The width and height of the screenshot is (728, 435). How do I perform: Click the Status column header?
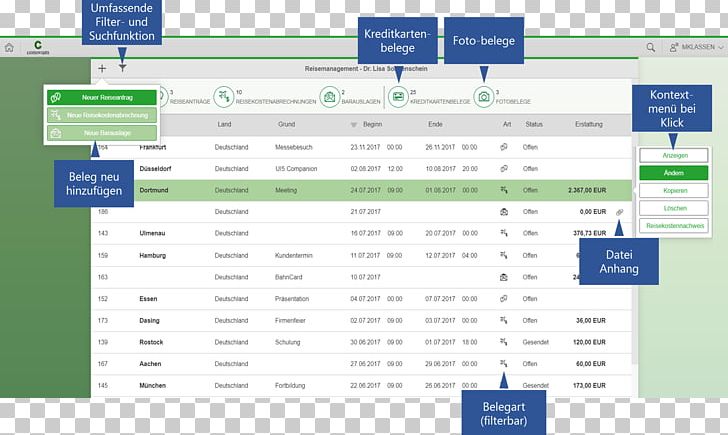tap(534, 124)
